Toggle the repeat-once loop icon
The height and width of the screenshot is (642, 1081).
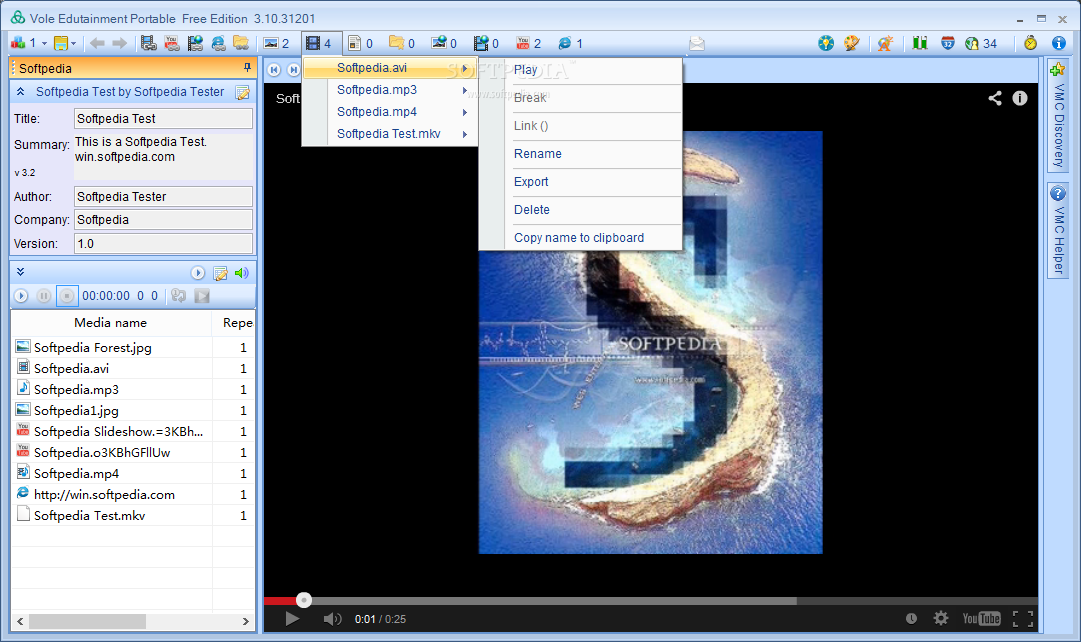pyautogui.click(x=179, y=296)
